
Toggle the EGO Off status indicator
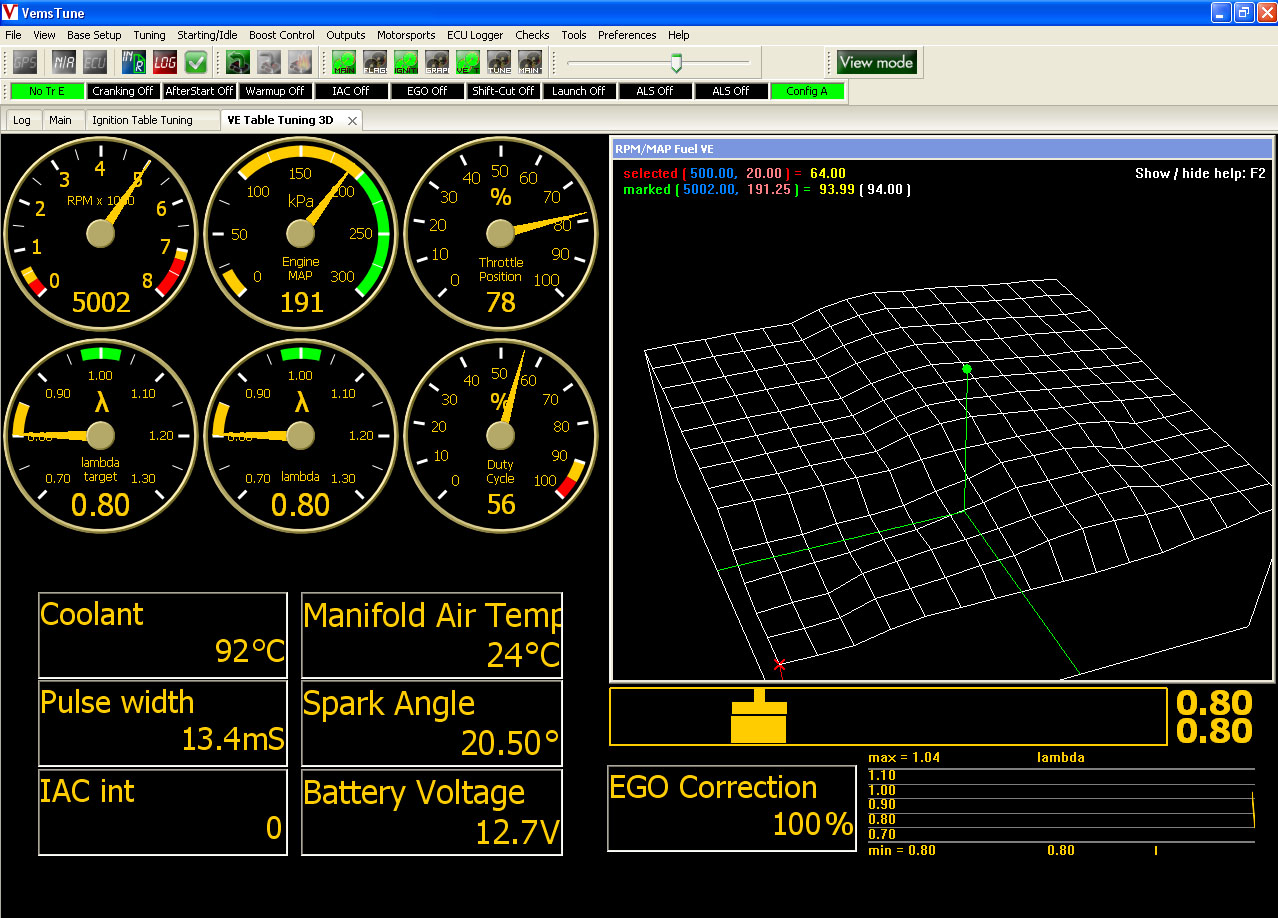click(427, 91)
